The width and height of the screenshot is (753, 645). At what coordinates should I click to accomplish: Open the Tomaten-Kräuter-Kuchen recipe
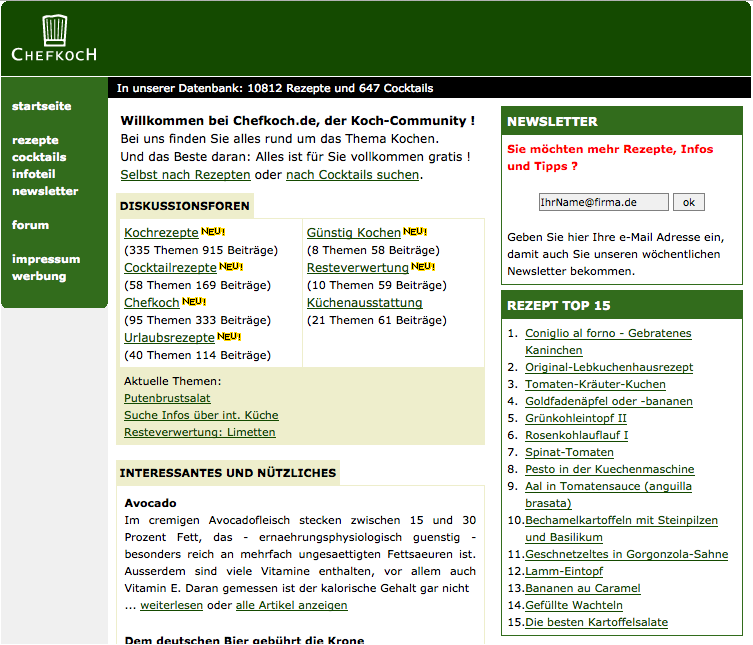point(595,385)
